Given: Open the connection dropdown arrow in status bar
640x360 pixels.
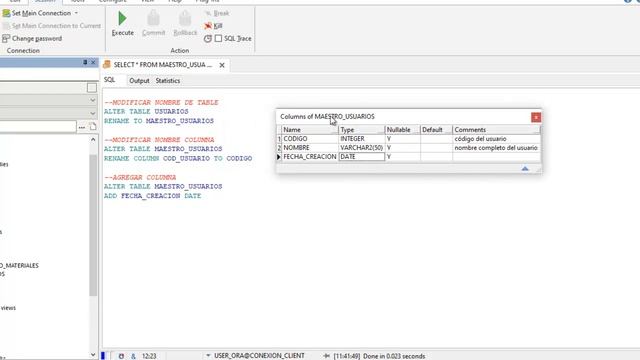Looking at the screenshot, I should pyautogui.click(x=208, y=356).
